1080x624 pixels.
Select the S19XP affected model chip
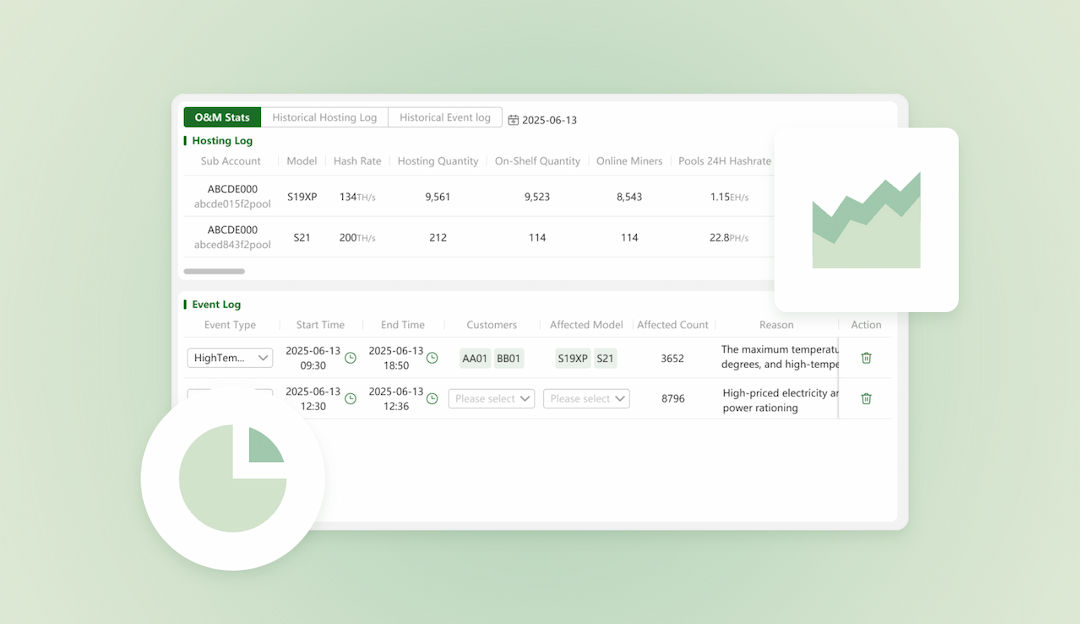click(575, 357)
